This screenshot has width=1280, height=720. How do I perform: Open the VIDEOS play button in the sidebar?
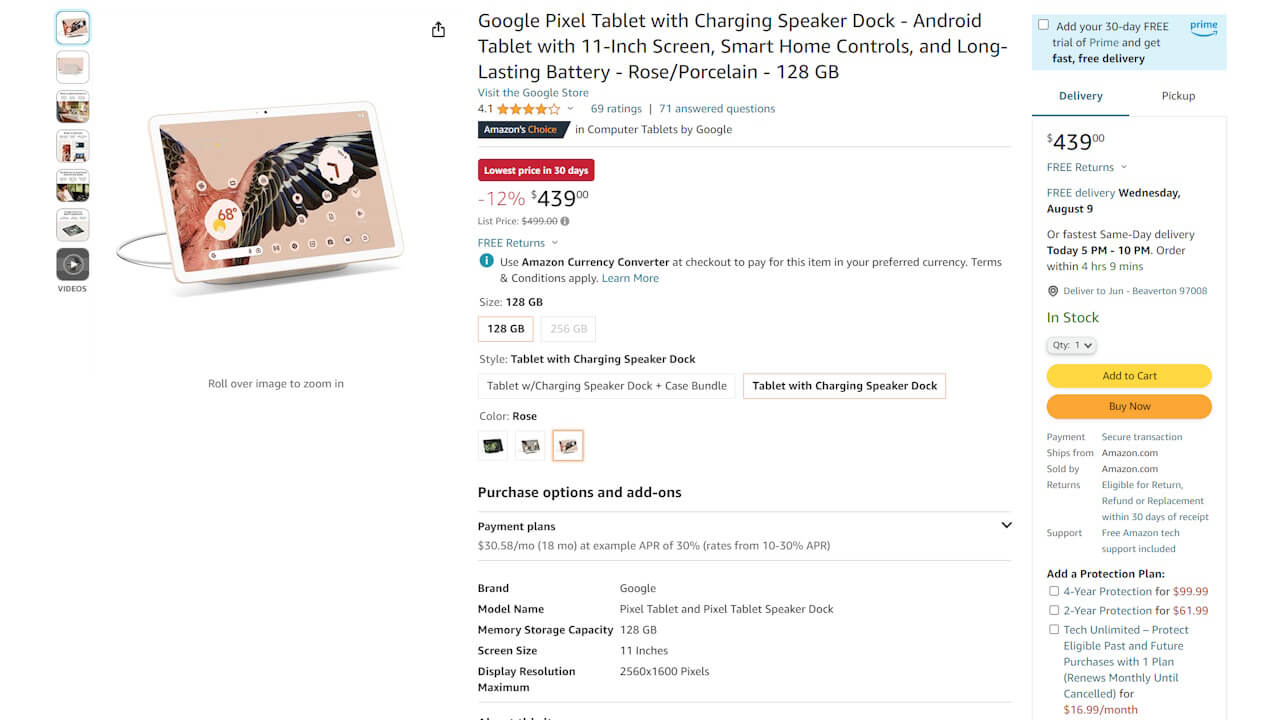pyautogui.click(x=72, y=264)
